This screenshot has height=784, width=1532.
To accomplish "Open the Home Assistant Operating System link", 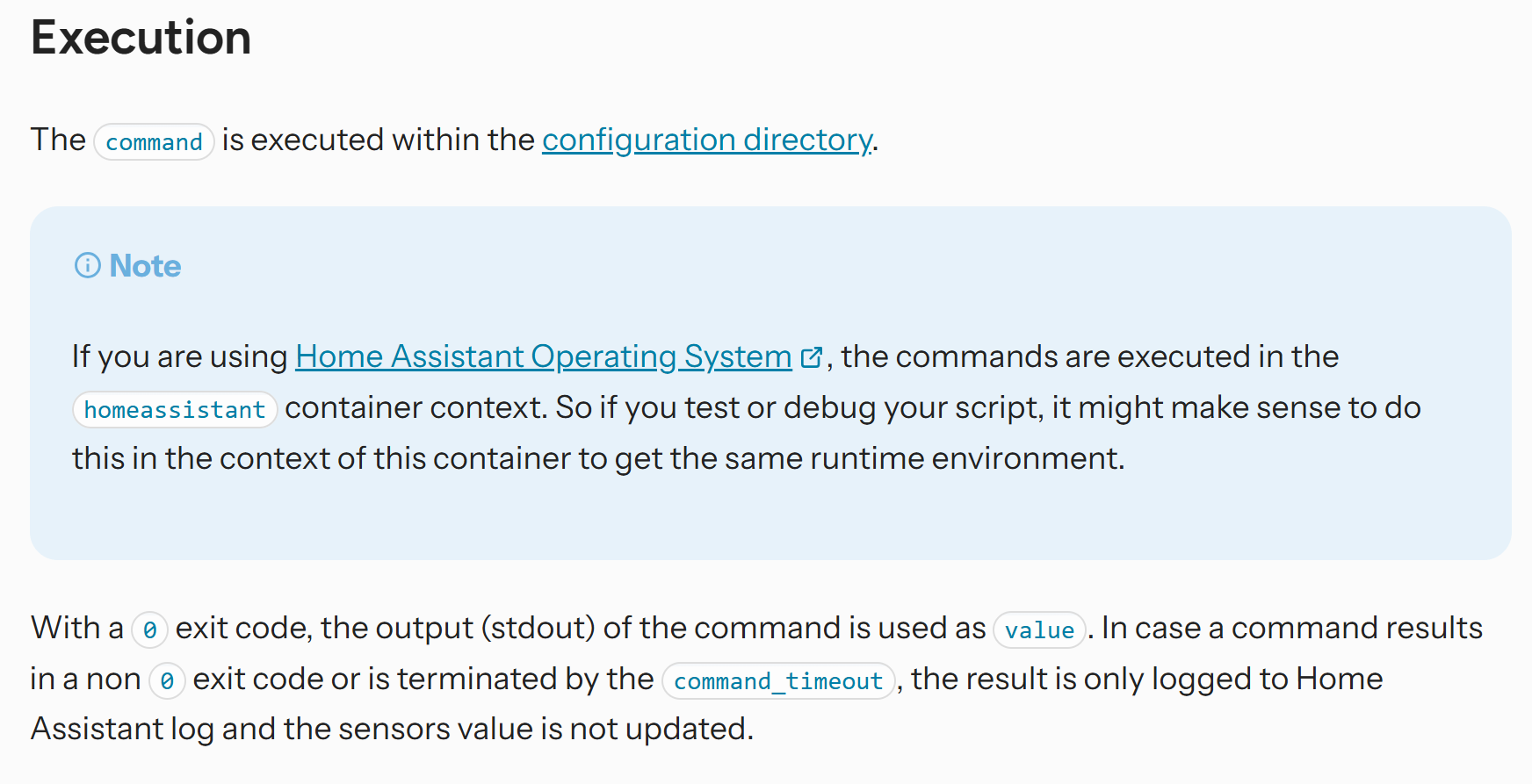I will [x=544, y=356].
